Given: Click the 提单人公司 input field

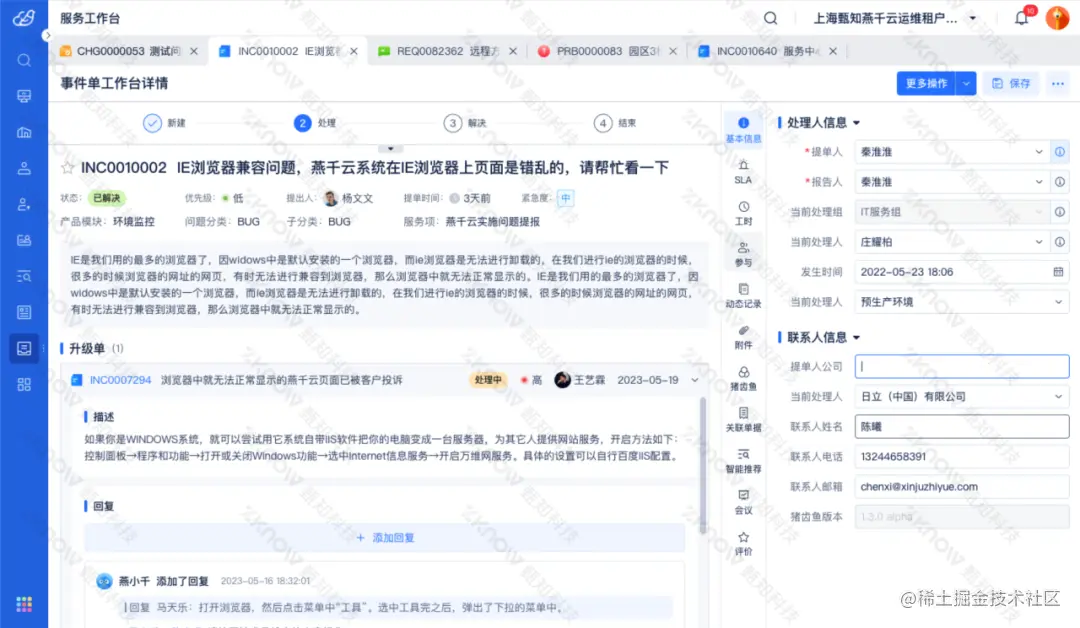Looking at the screenshot, I should tap(961, 366).
